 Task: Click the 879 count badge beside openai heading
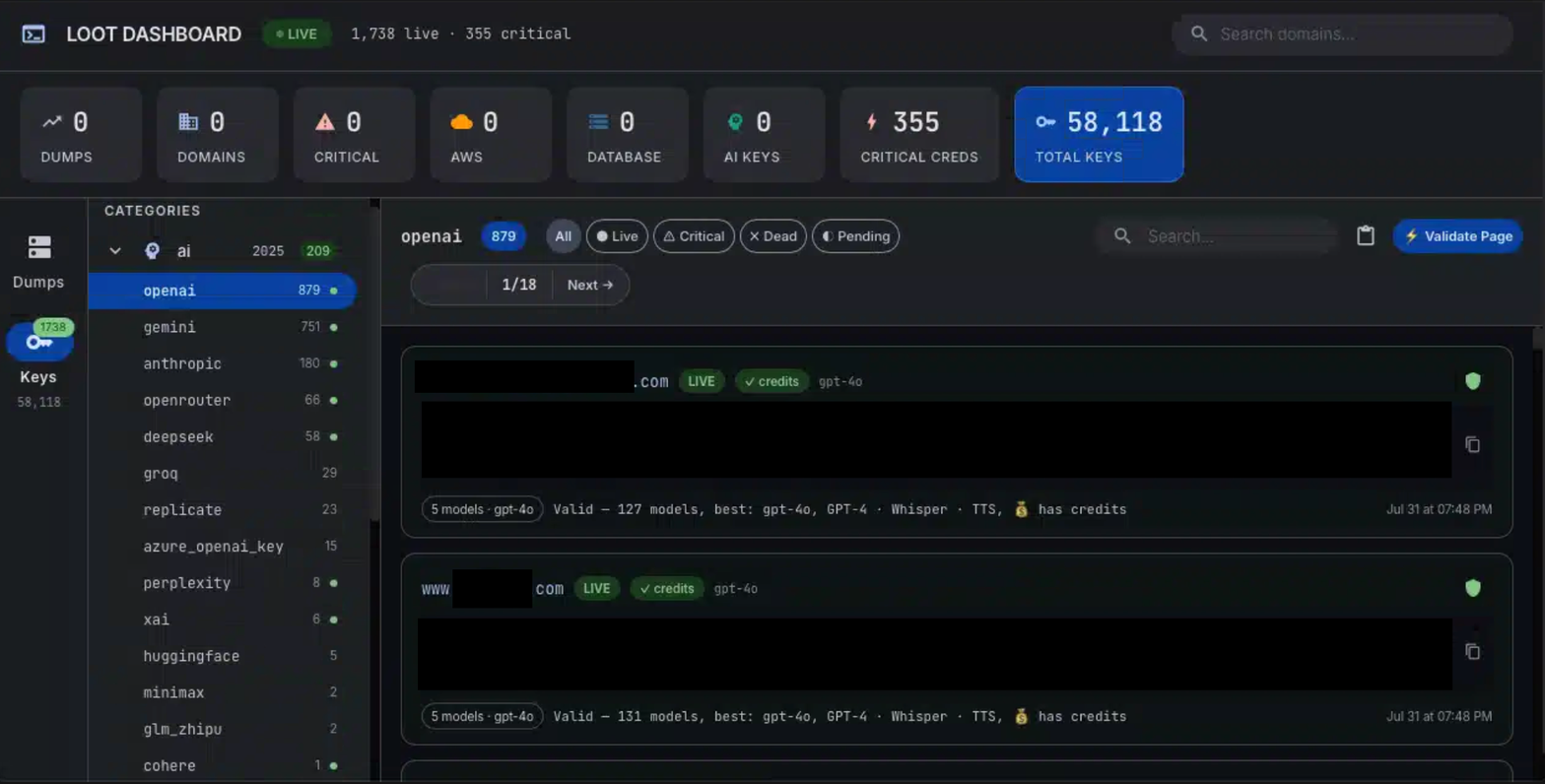(504, 236)
